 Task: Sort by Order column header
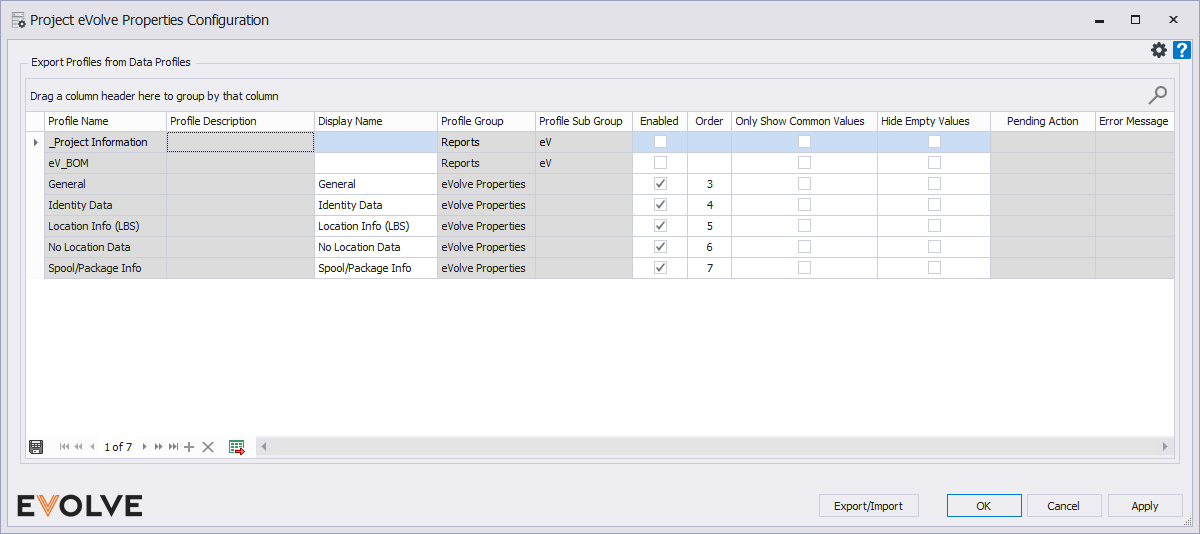709,121
